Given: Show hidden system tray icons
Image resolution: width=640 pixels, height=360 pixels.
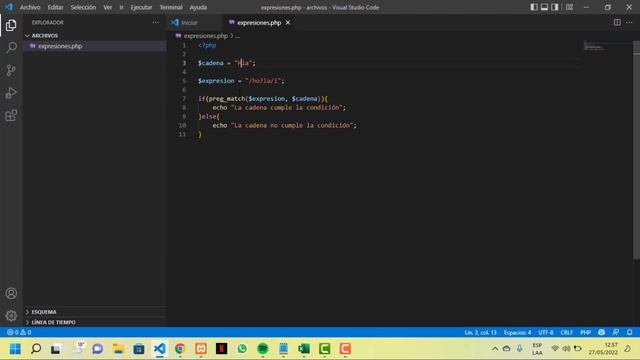Looking at the screenshot, I should pyautogui.click(x=495, y=349).
